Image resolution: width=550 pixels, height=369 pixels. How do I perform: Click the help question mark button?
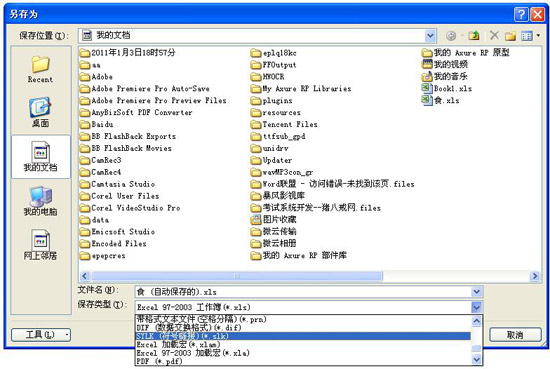521,14
